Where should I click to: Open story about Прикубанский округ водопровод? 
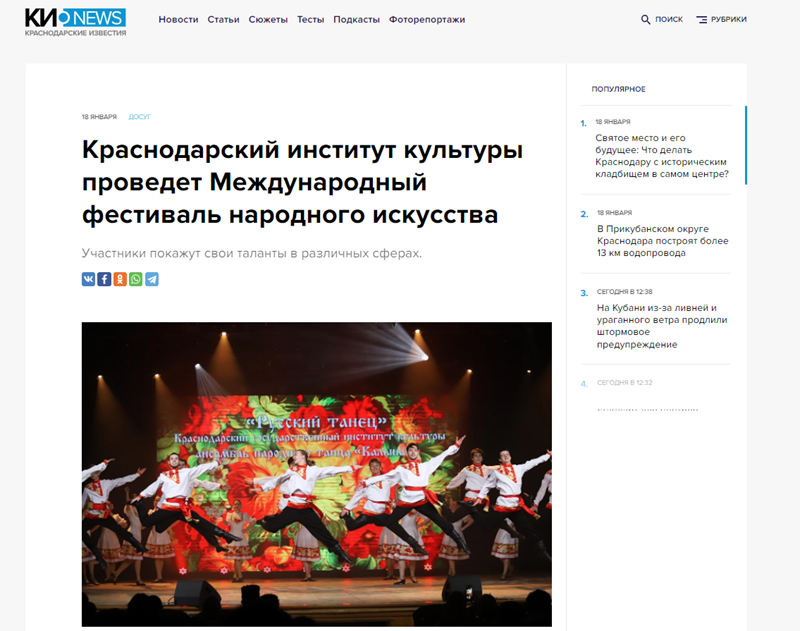pos(663,241)
